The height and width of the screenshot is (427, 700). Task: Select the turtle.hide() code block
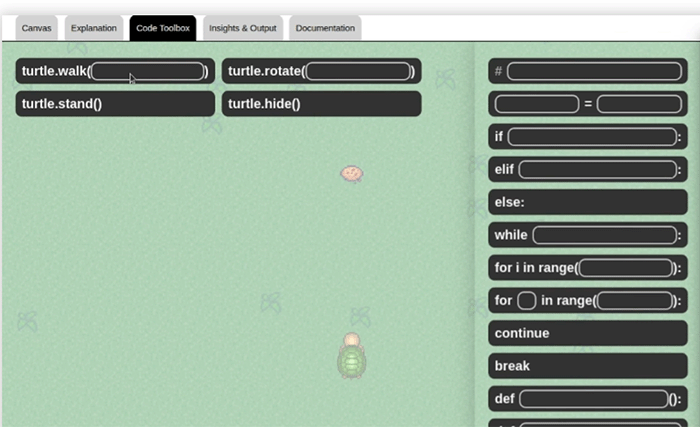click(x=320, y=104)
